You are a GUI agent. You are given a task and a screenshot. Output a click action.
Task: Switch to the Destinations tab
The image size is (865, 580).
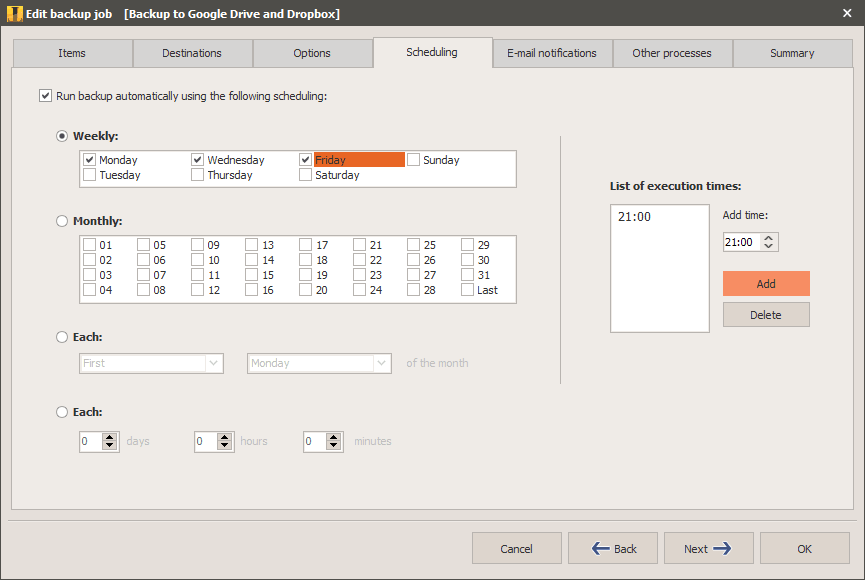[x=192, y=53]
